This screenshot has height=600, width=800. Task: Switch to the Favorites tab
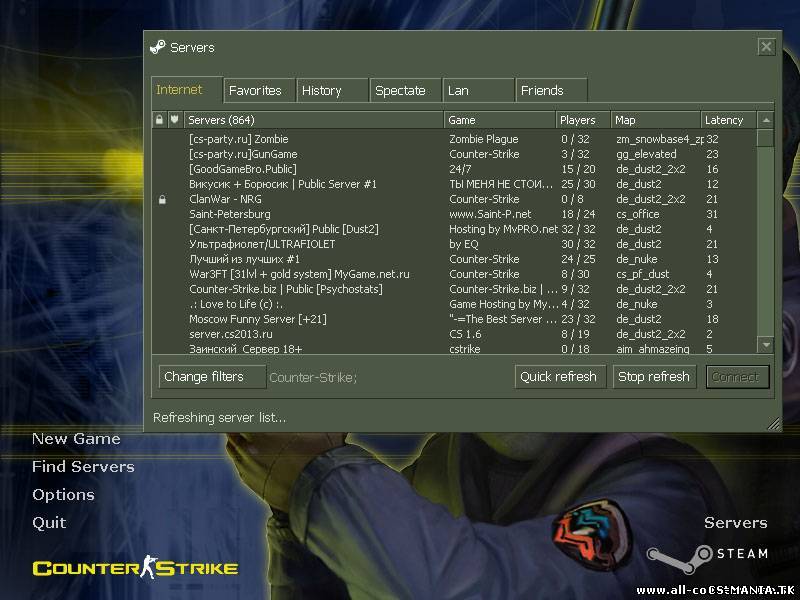click(256, 90)
